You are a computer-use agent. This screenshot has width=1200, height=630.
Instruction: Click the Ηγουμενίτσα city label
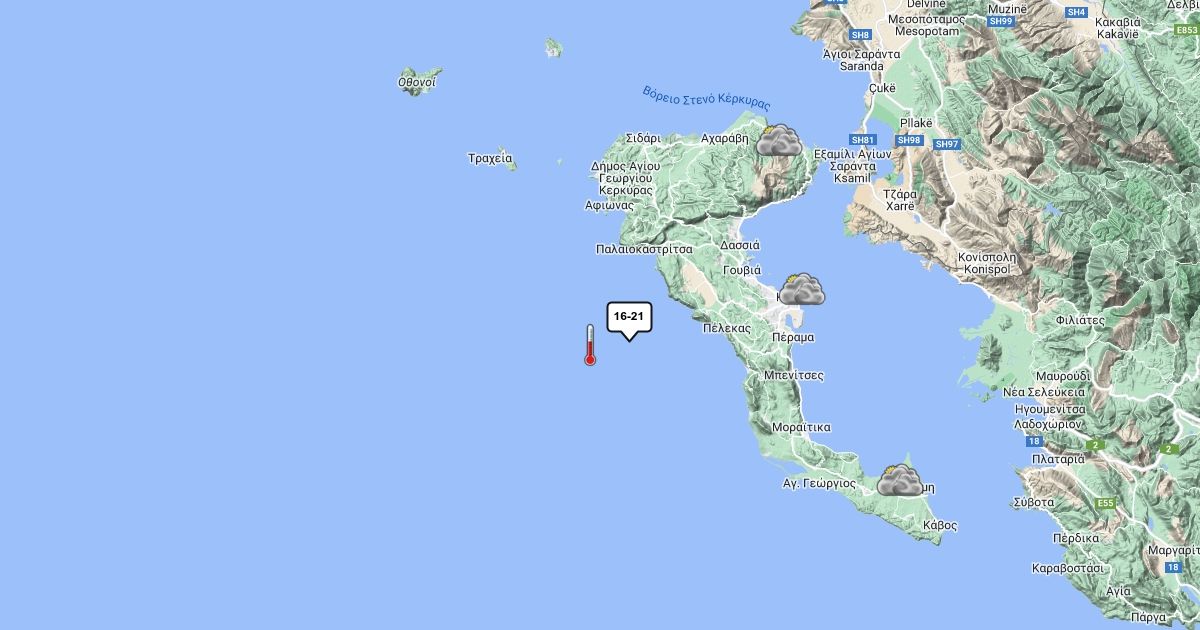pos(1050,409)
